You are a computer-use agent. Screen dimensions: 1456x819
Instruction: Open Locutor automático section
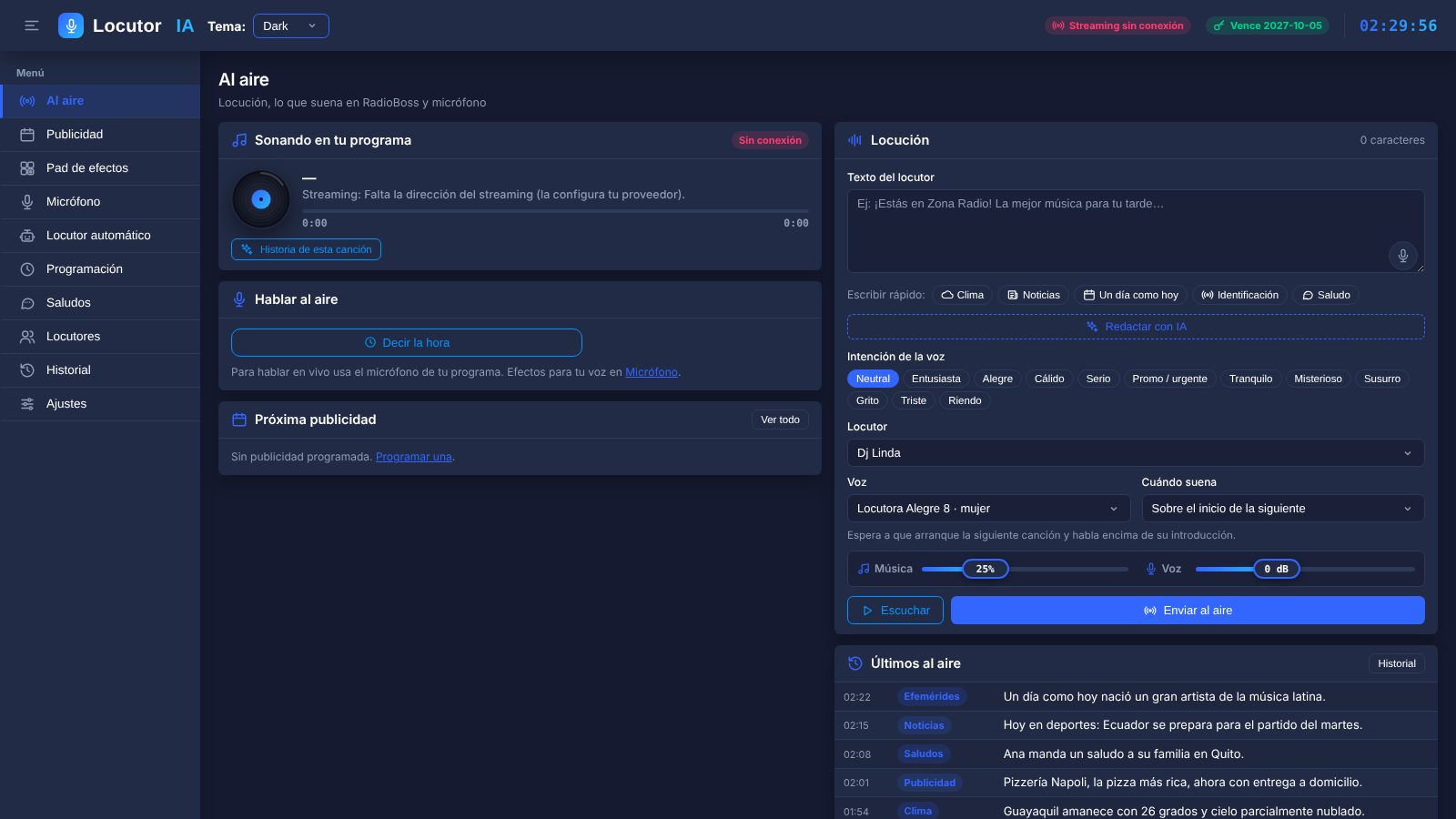pyautogui.click(x=100, y=236)
